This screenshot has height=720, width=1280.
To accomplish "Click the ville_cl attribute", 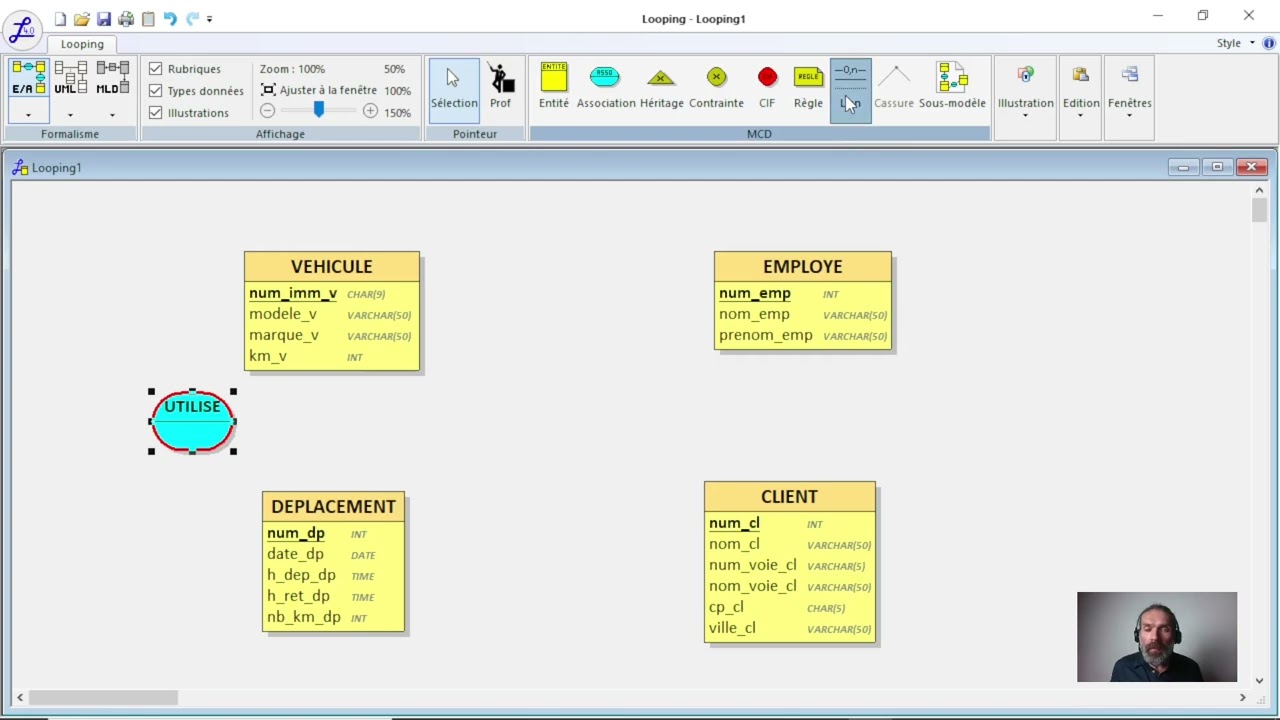I will tap(732, 628).
